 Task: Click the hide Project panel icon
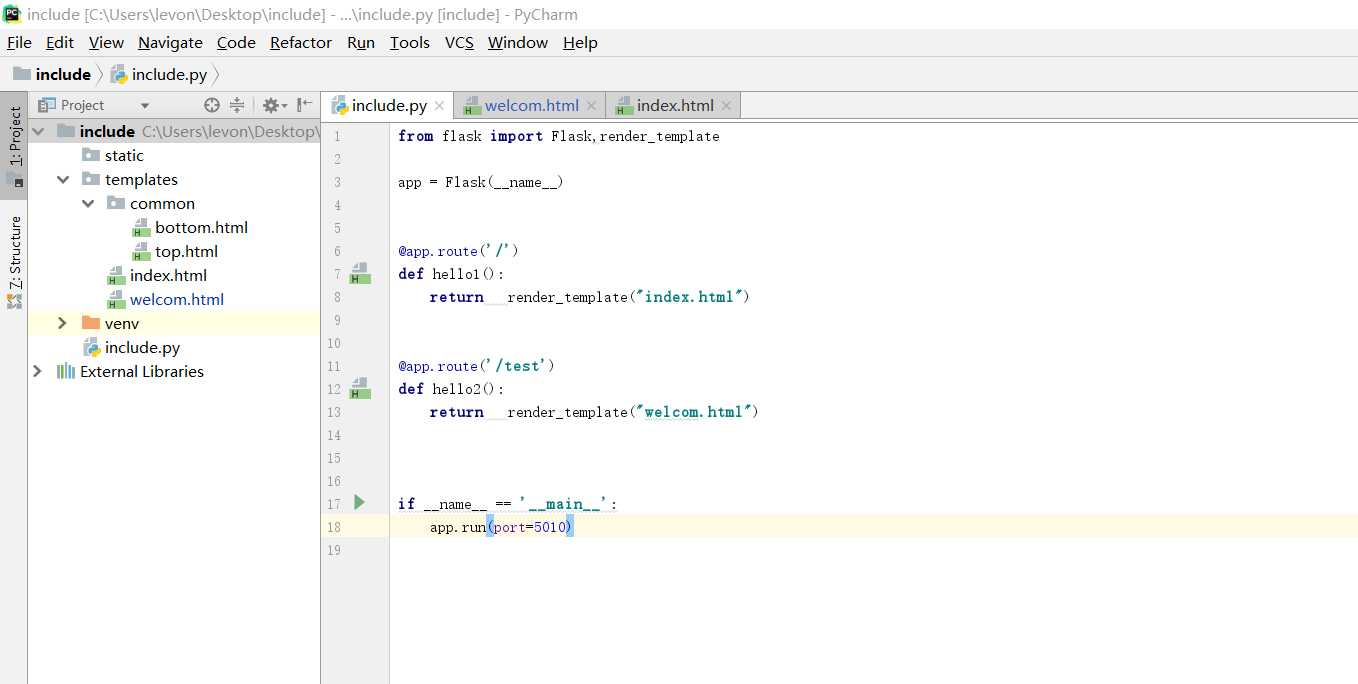point(305,105)
